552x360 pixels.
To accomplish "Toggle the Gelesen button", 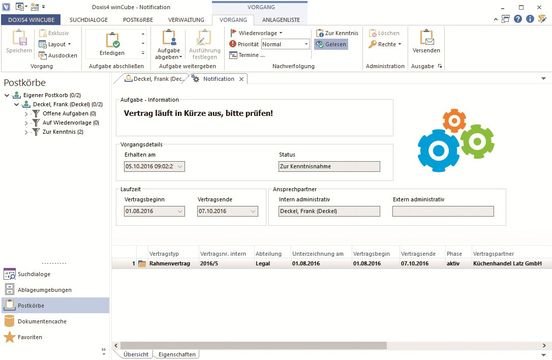I will coord(331,44).
